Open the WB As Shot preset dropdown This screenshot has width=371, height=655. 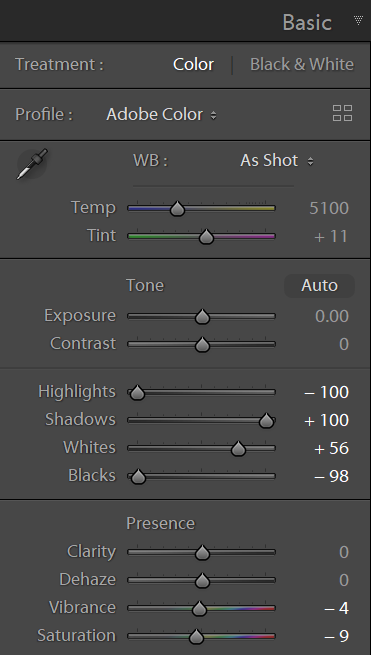[277, 161]
